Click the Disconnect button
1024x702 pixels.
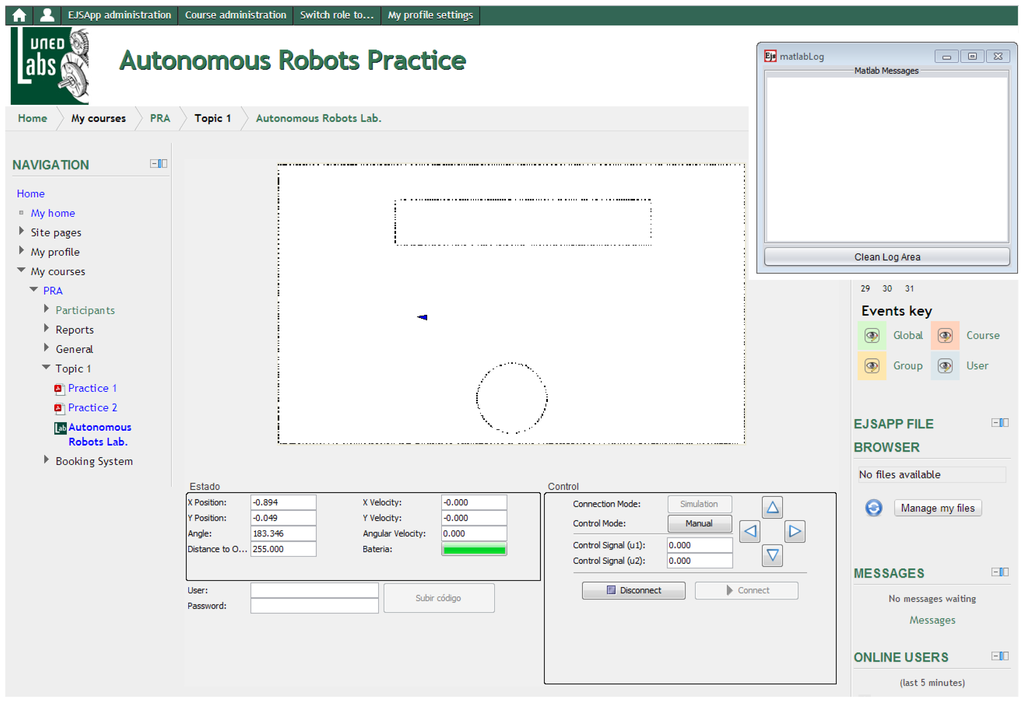coord(634,590)
